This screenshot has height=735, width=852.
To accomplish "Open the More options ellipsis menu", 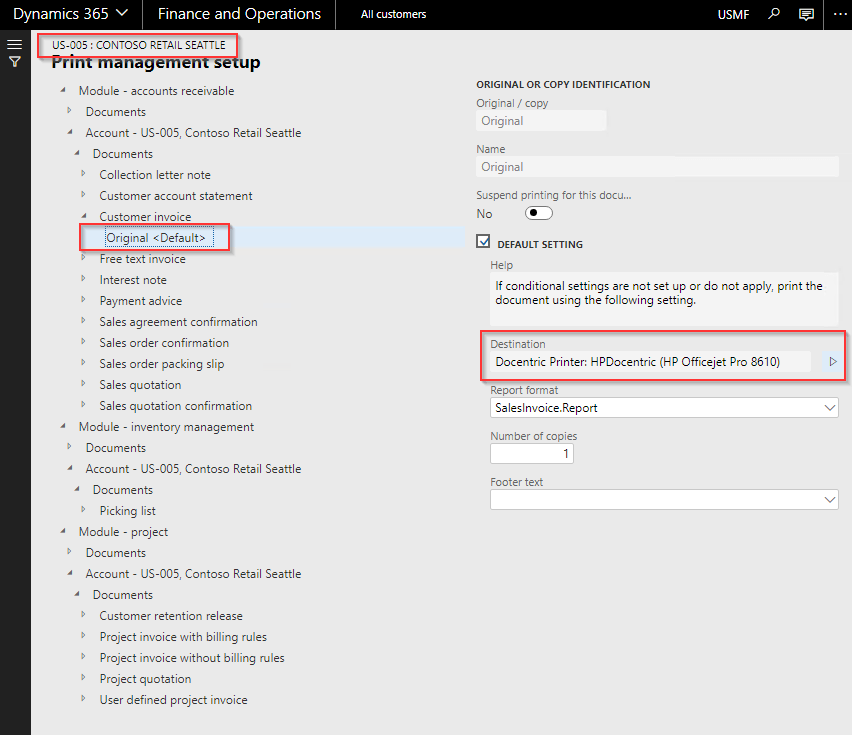I will [840, 14].
